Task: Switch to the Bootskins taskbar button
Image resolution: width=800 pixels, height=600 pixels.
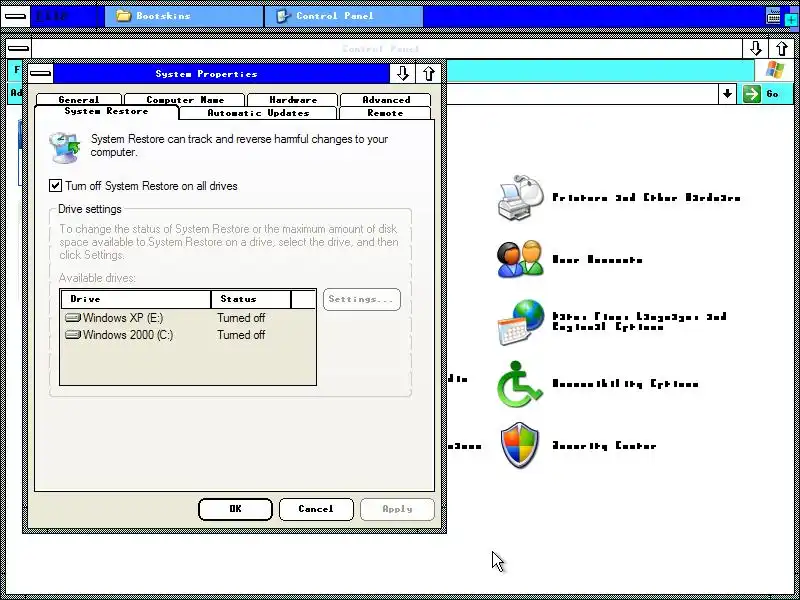Action: tap(184, 16)
